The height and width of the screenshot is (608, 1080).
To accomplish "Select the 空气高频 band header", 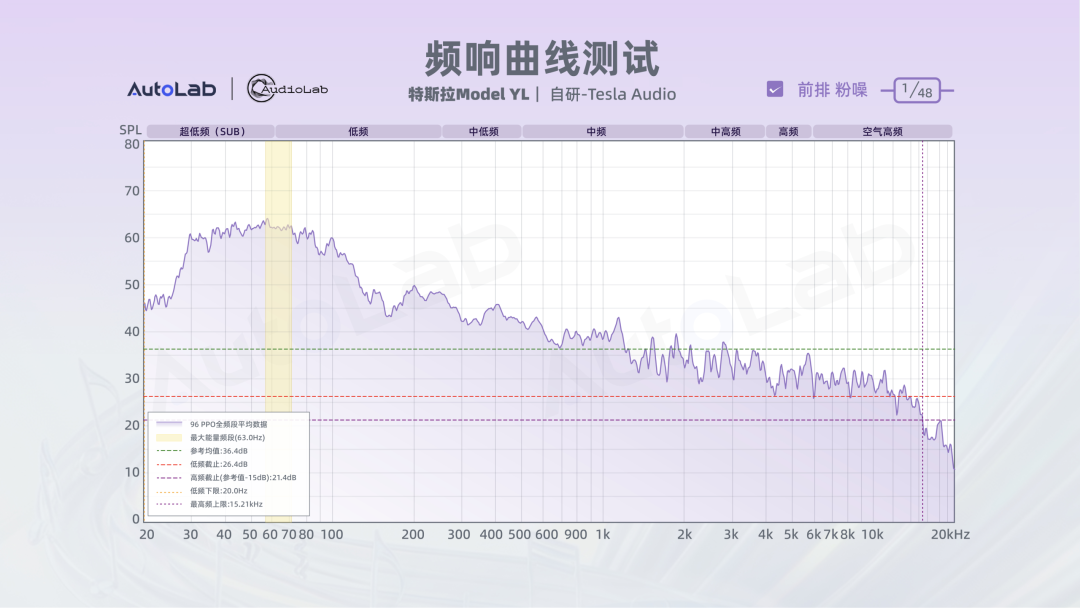I will click(x=882, y=131).
